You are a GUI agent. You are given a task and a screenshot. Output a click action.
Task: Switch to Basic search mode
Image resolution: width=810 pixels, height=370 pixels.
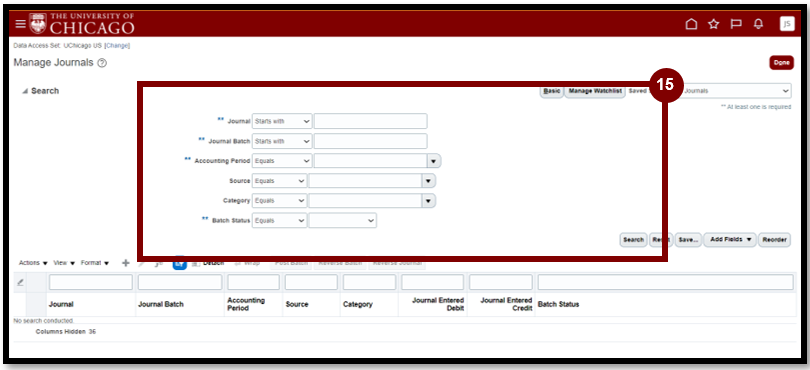[552, 91]
